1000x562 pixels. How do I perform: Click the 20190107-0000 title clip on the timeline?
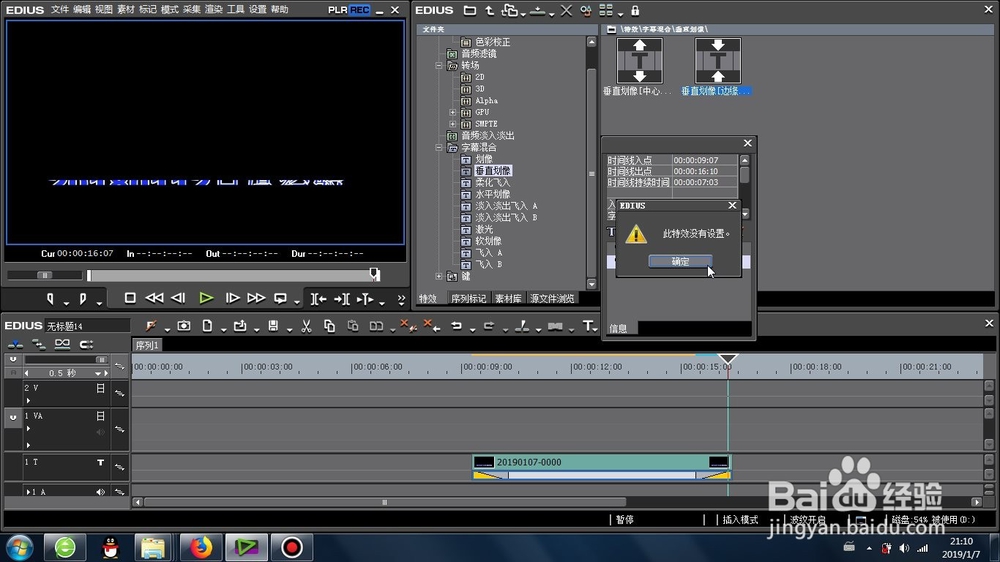pyautogui.click(x=601, y=462)
